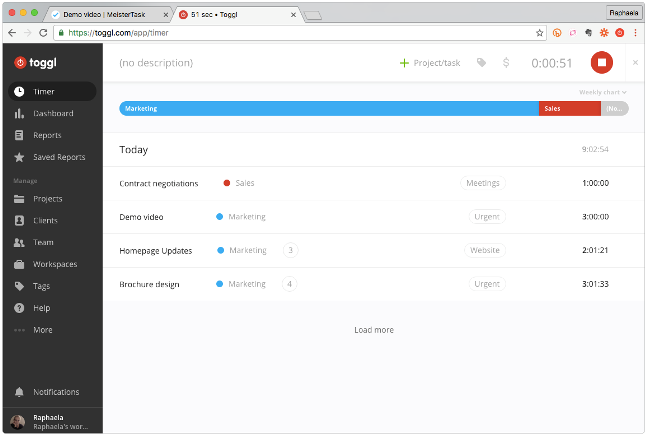Open the Clients page
Screen dimensions: 647x435
click(46, 220)
